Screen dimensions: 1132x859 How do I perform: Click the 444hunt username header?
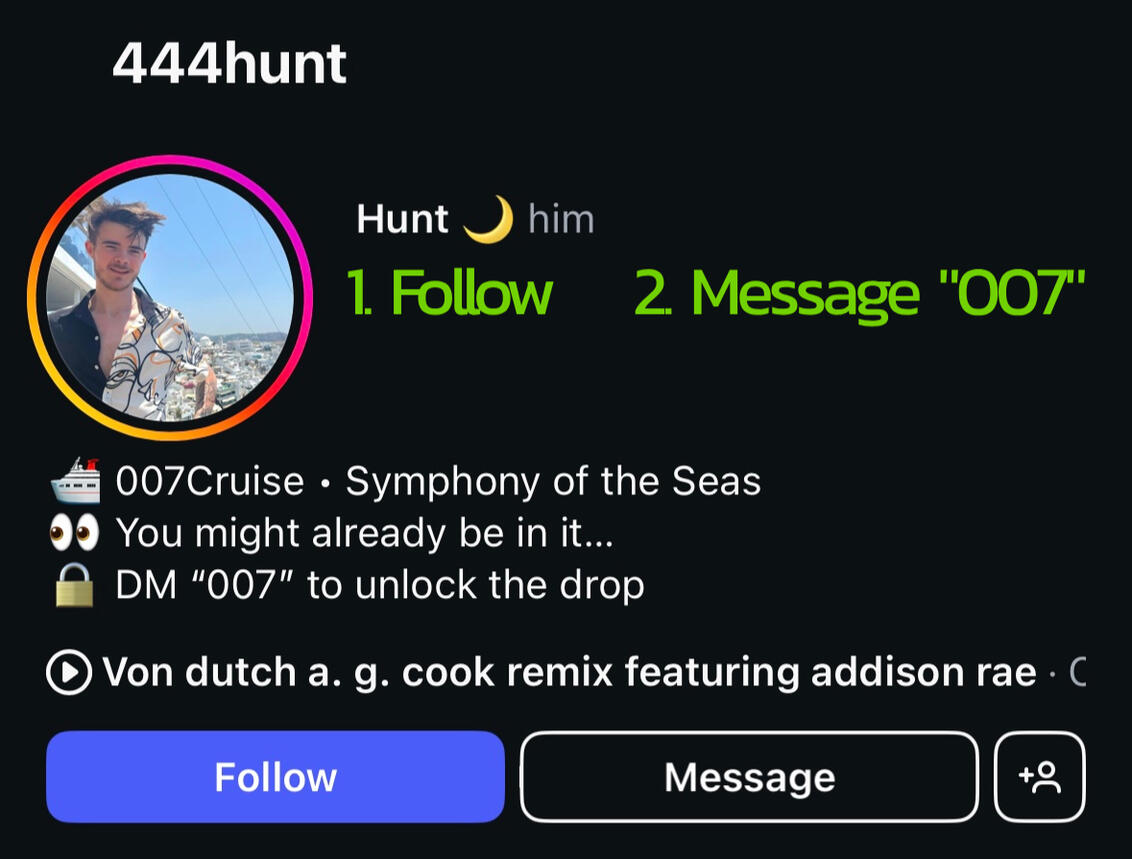pos(229,65)
